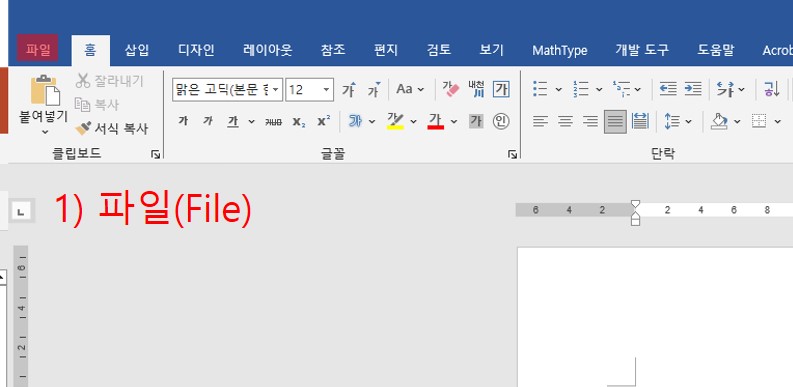Switch to the 개발 도구 tab
Viewport: 793px width, 387px height.
tap(642, 50)
